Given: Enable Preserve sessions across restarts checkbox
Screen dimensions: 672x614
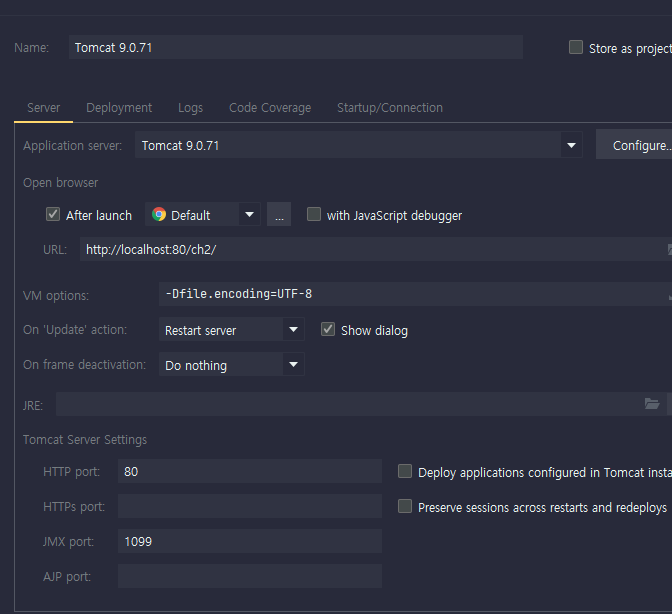Looking at the screenshot, I should [x=405, y=506].
